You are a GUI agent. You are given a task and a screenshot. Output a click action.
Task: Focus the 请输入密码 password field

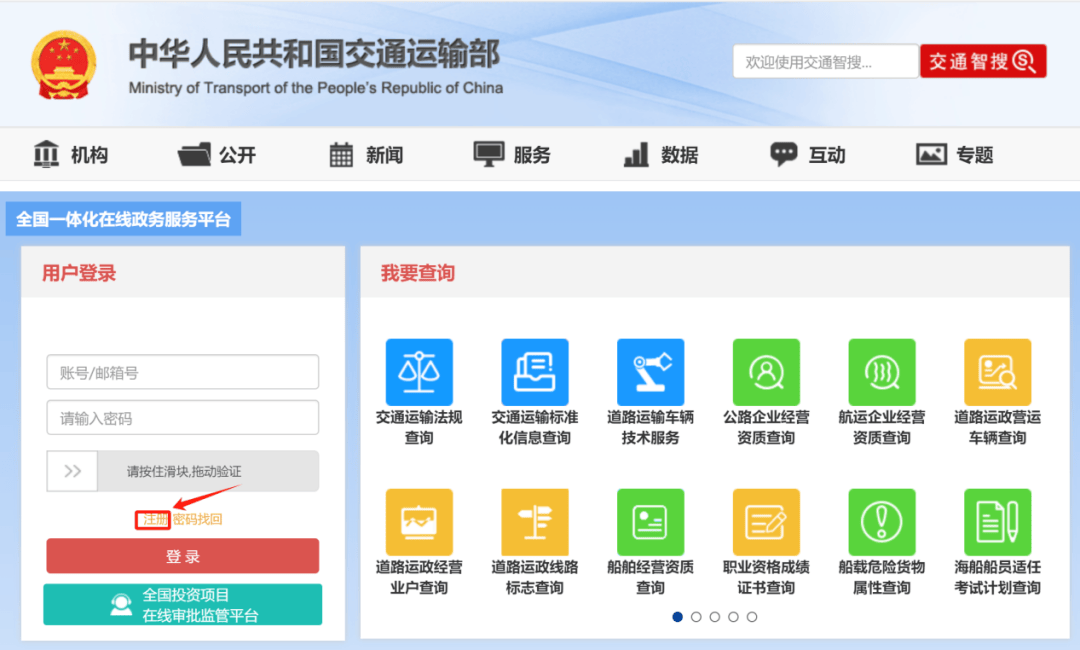click(183, 417)
